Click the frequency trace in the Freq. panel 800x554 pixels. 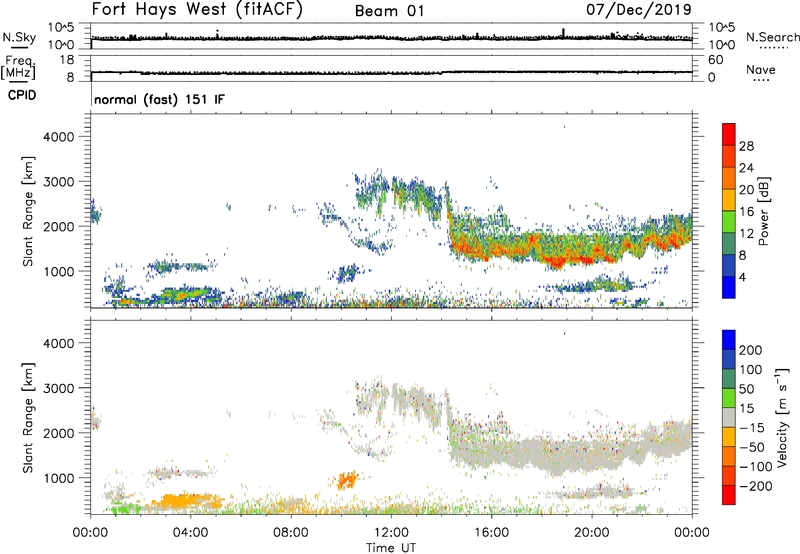pos(391,72)
